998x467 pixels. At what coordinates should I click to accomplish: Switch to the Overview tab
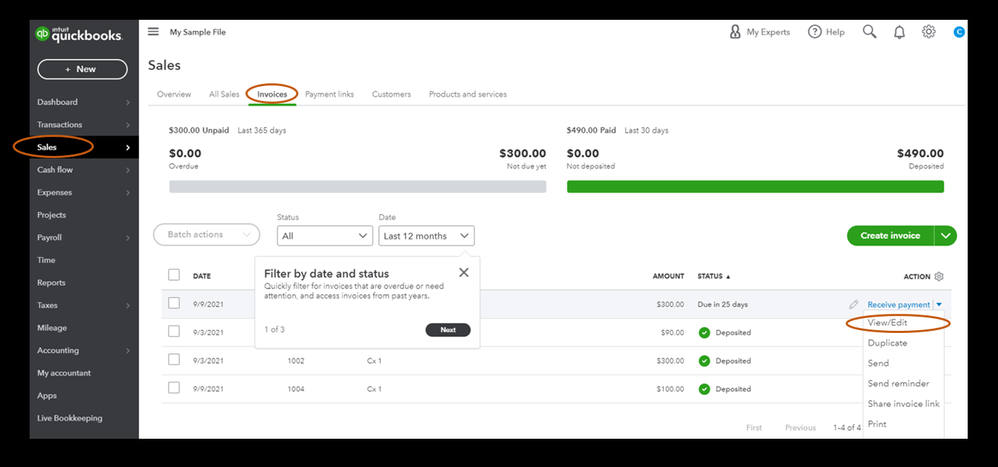[174, 94]
